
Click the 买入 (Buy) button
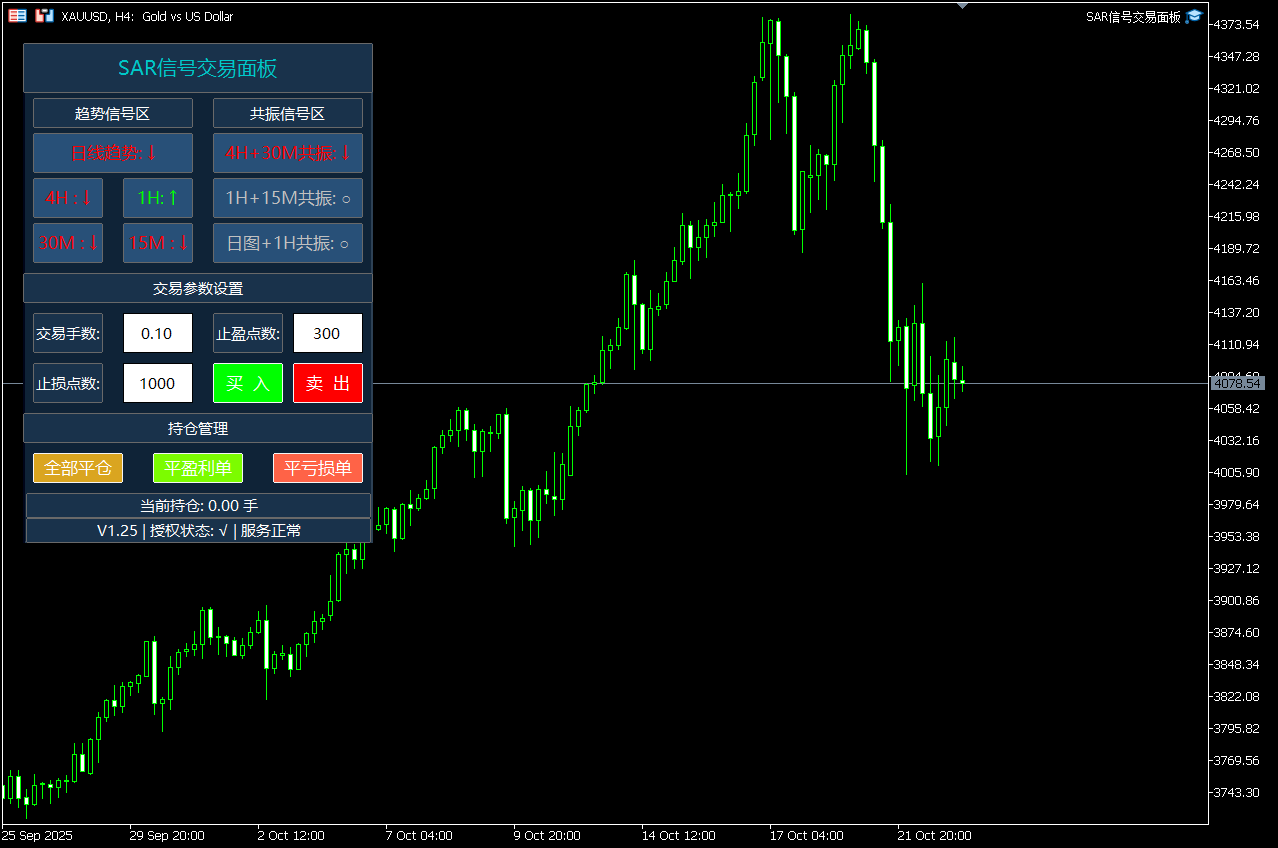point(248,383)
